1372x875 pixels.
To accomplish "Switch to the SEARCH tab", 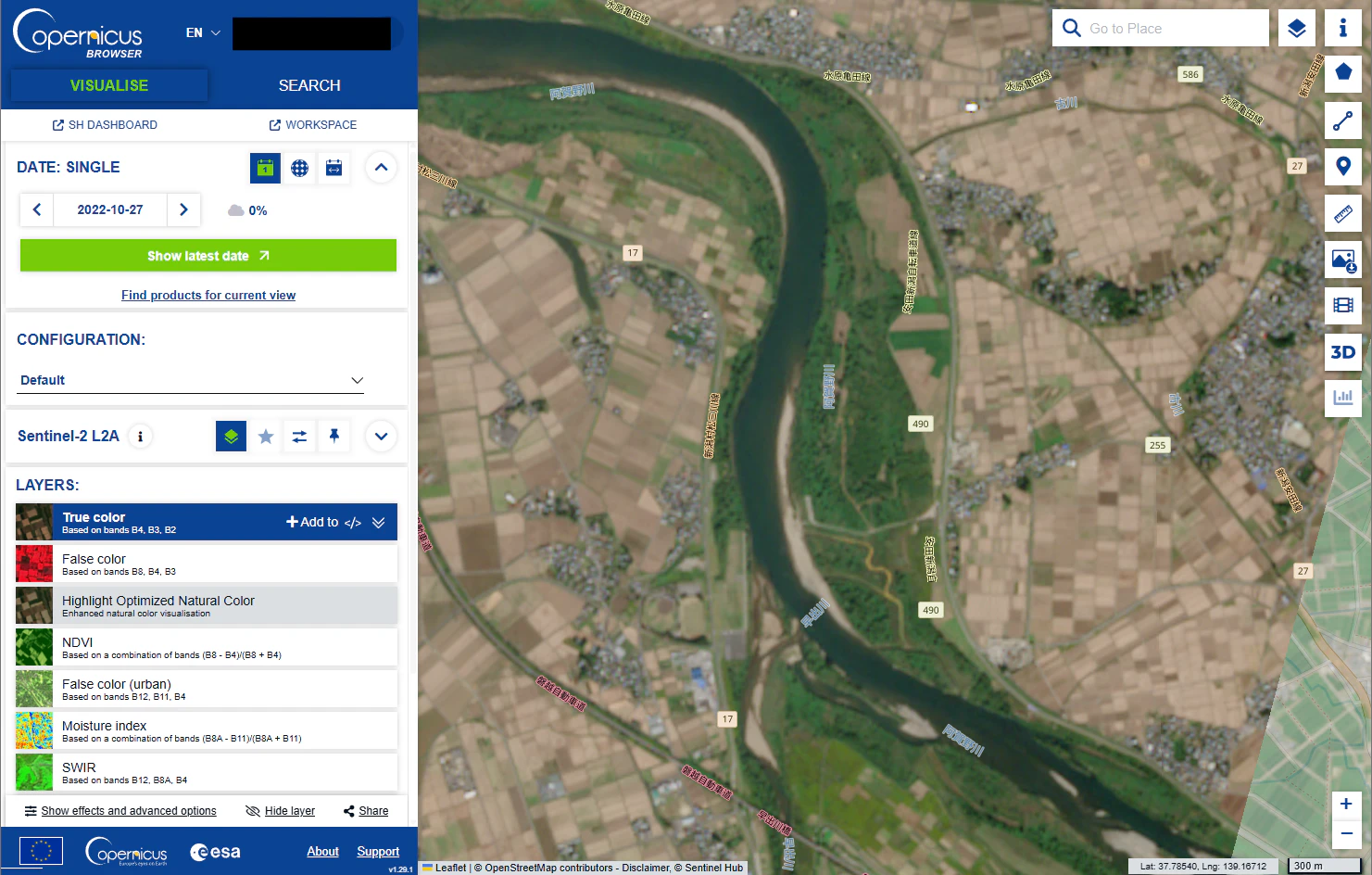I will point(309,85).
